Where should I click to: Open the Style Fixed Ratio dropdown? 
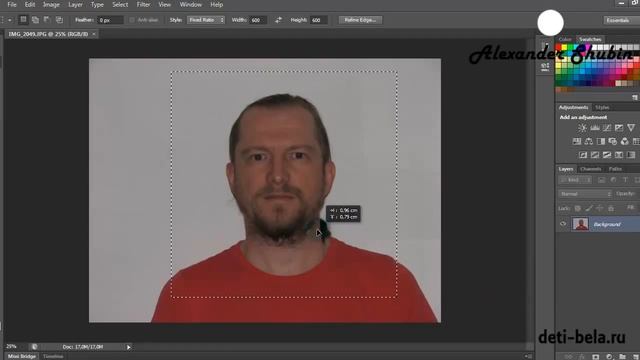coord(206,20)
